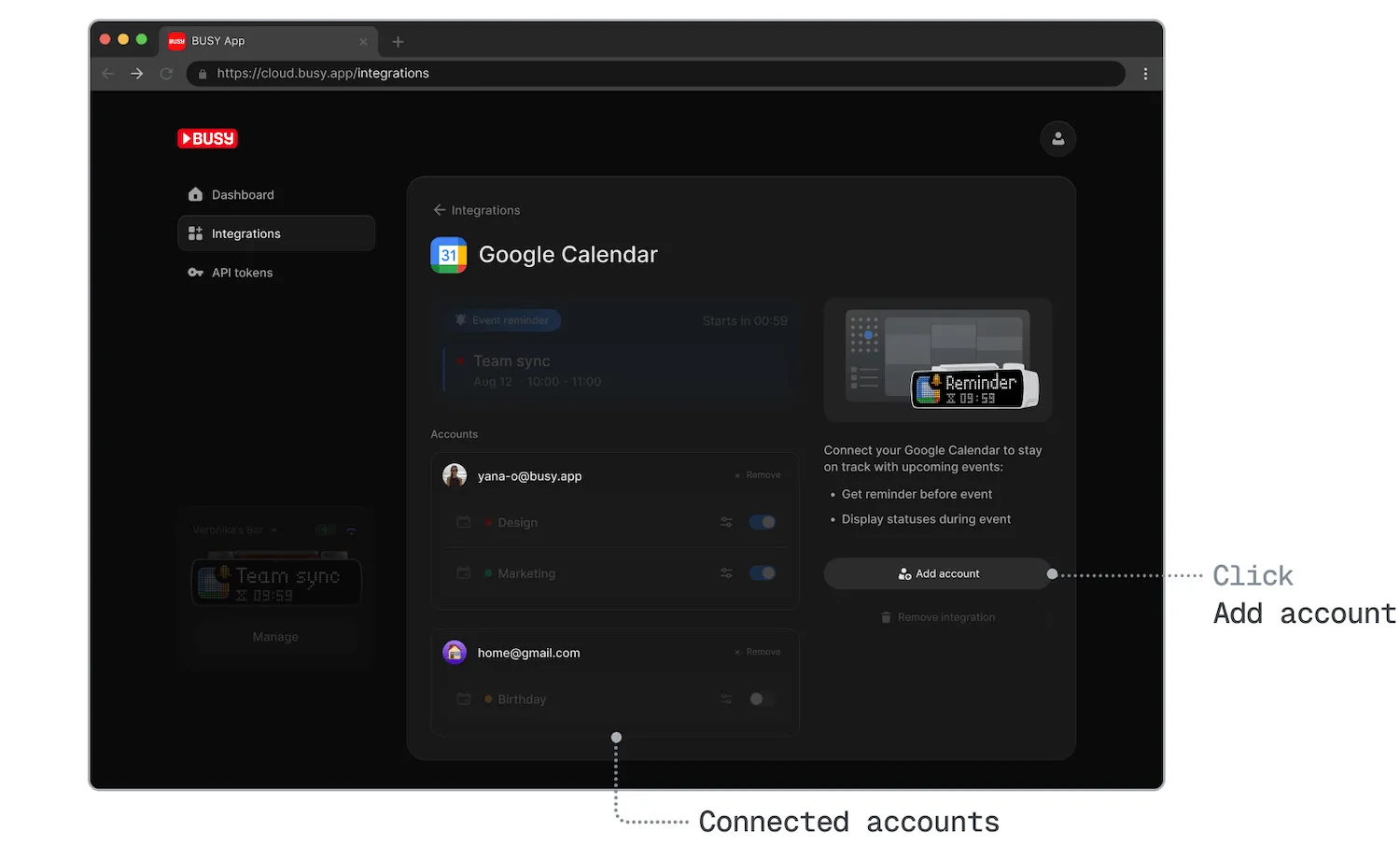Screen dimensions: 1400x860
Task: Click the Integrations grid icon in sidebar
Action: [195, 233]
